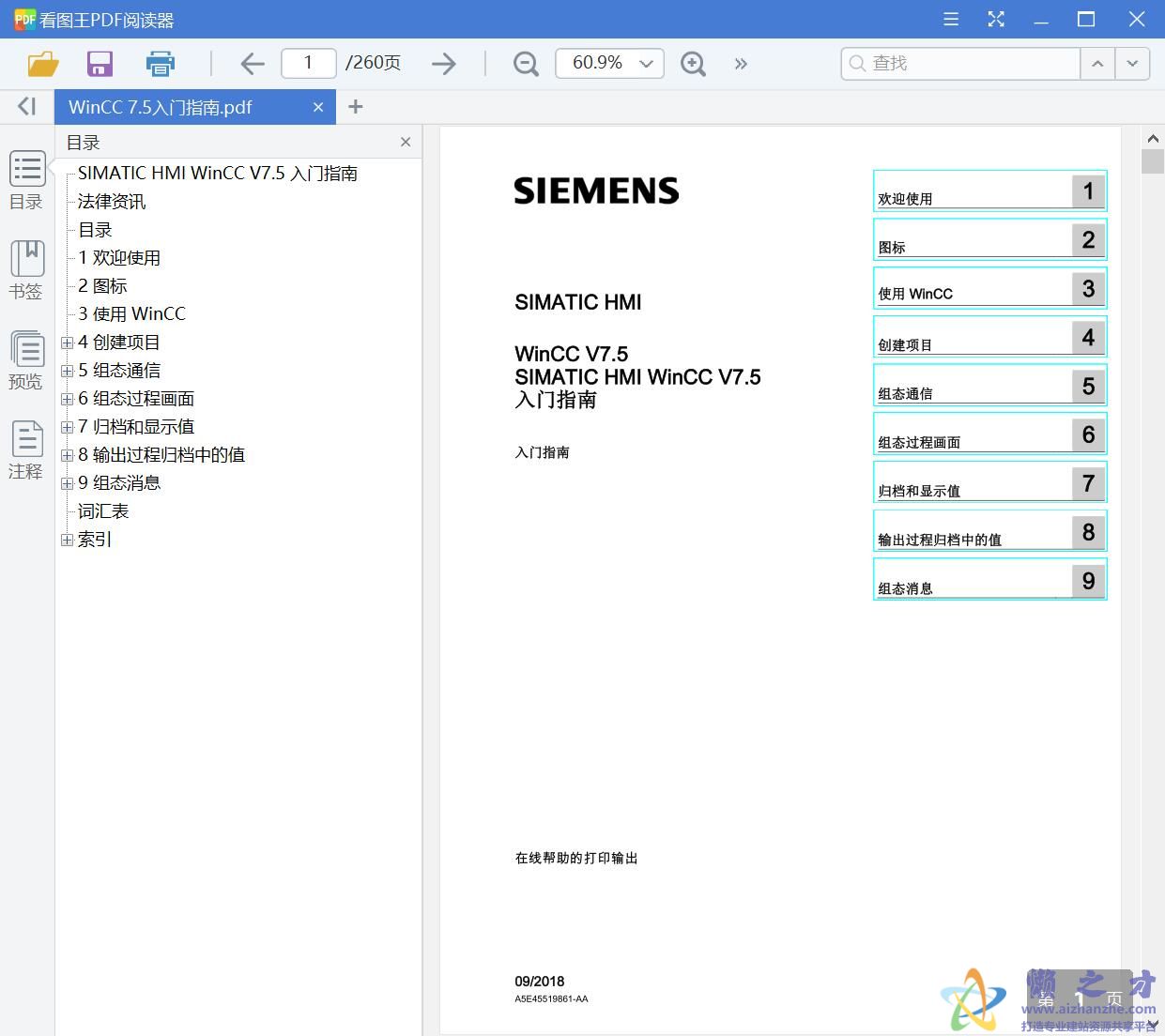The height and width of the screenshot is (1036, 1165).
Task: Click 输出过程归档中的值 chapter 8 link on page
Action: point(989,532)
